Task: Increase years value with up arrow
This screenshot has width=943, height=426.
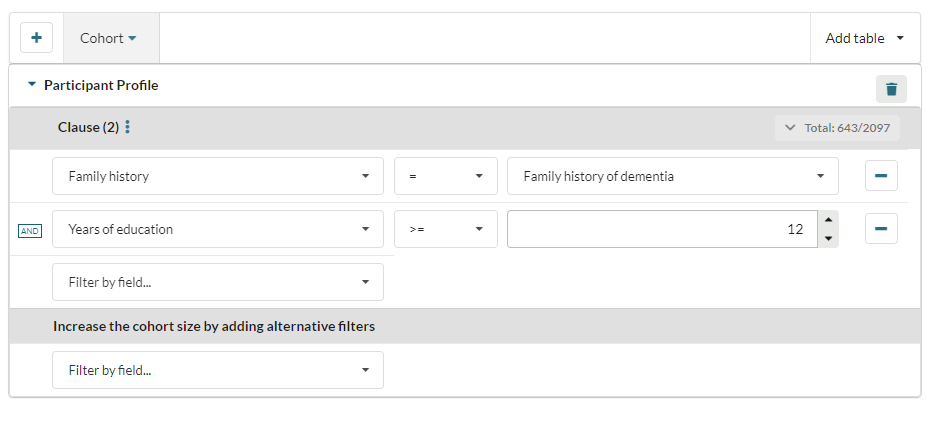Action: point(827,220)
